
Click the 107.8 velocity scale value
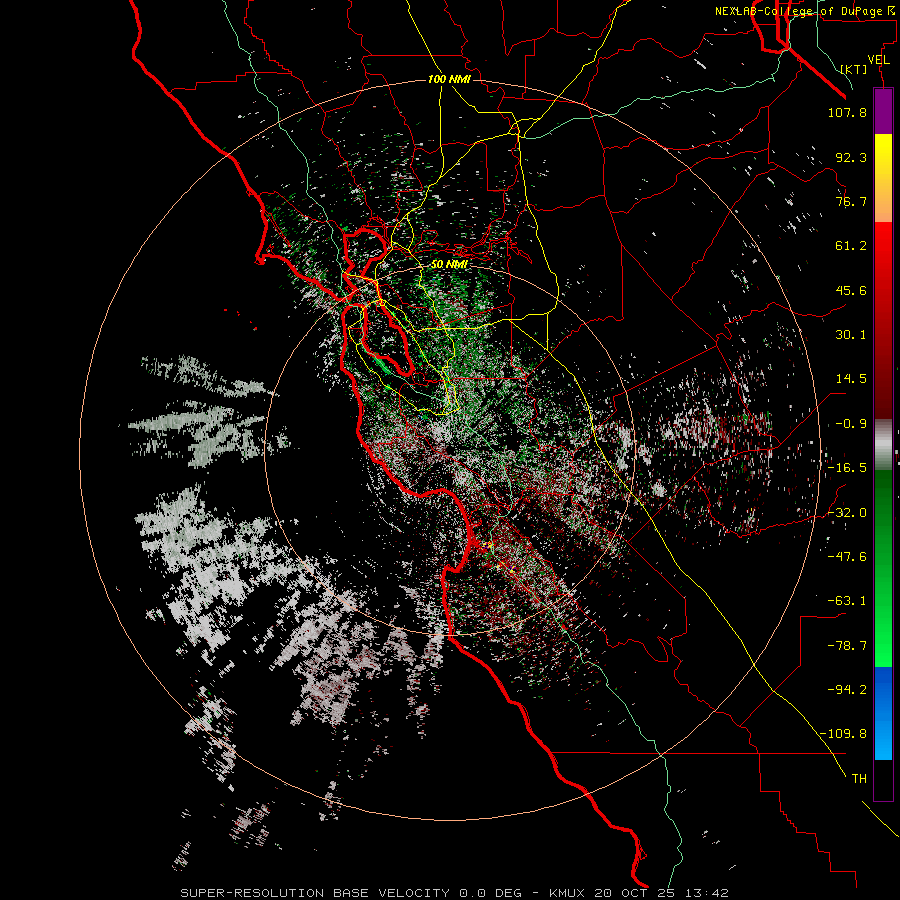tap(847, 112)
